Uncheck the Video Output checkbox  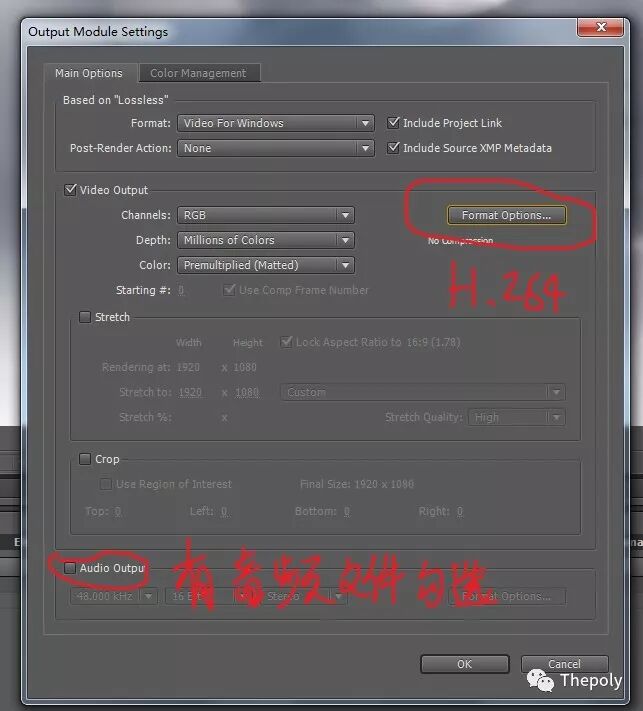pyautogui.click(x=70, y=190)
